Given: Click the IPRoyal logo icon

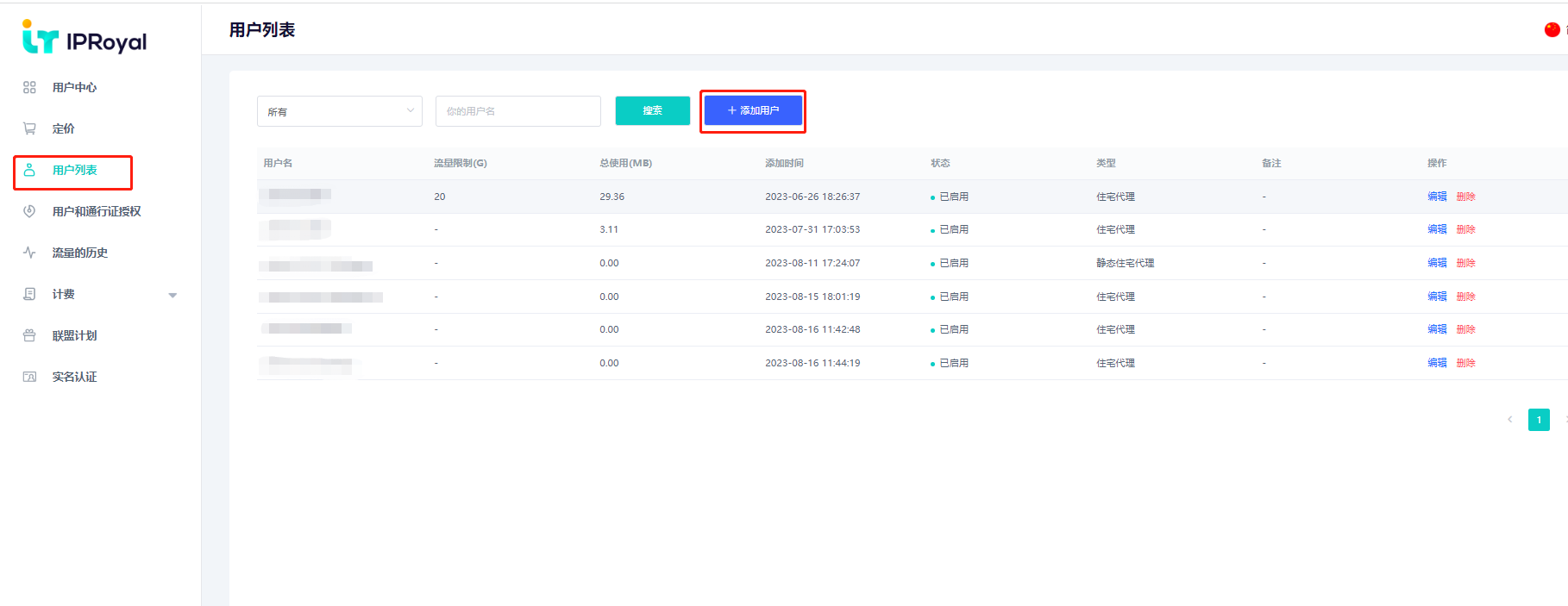Looking at the screenshot, I should tap(40, 37).
